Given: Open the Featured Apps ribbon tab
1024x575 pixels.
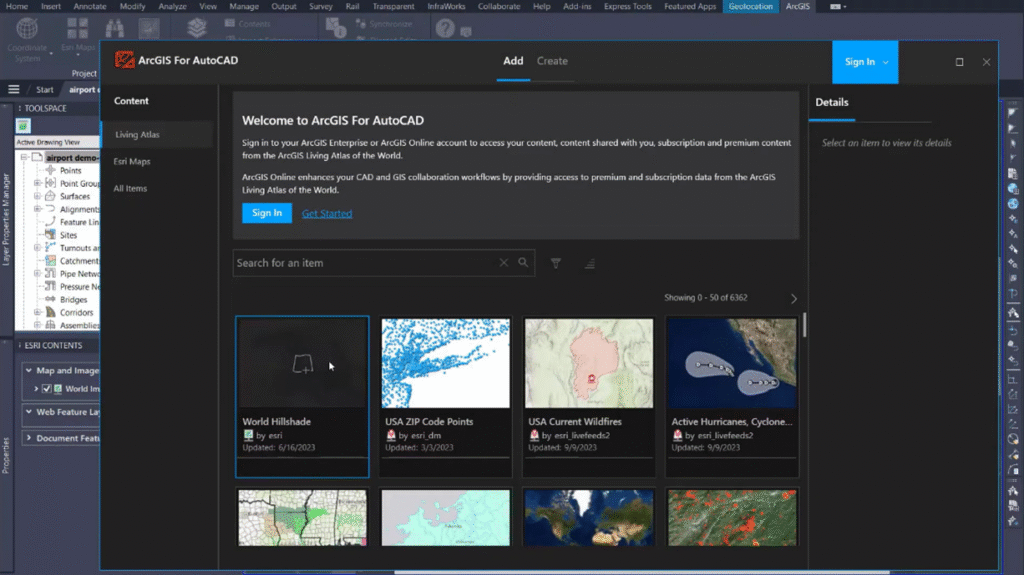Looking at the screenshot, I should coord(690,6).
